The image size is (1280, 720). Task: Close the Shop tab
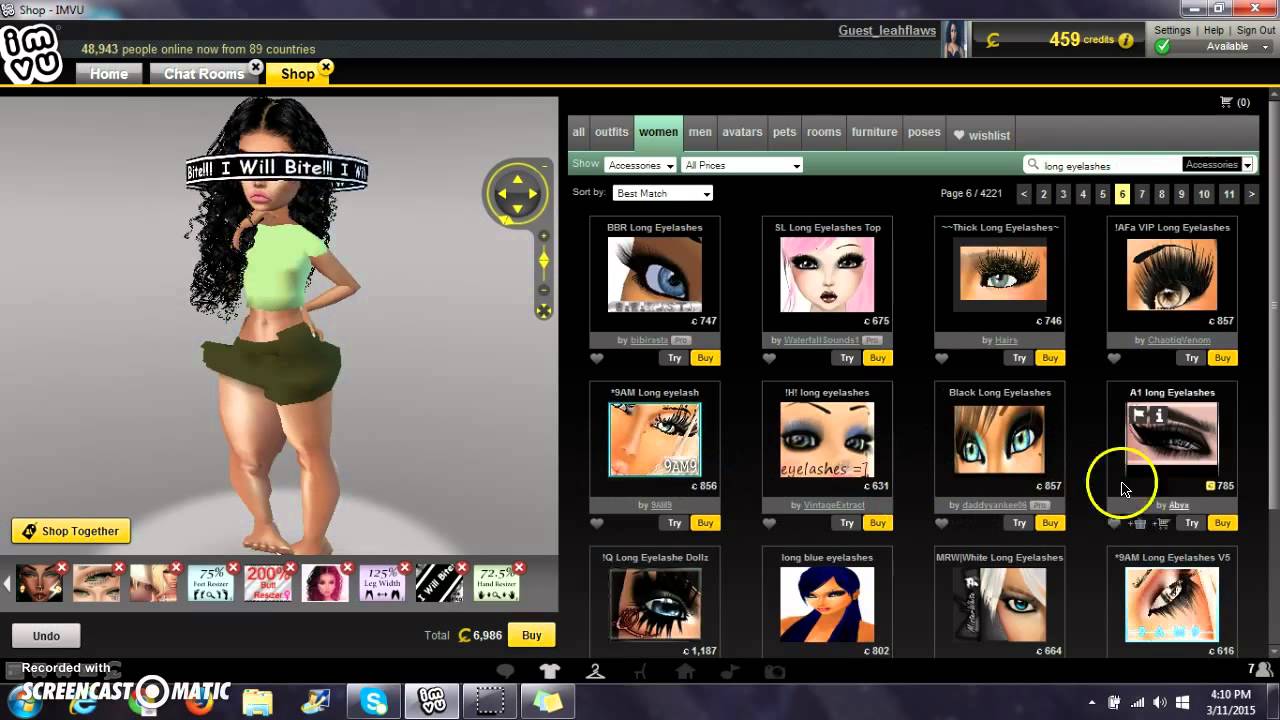(326, 67)
